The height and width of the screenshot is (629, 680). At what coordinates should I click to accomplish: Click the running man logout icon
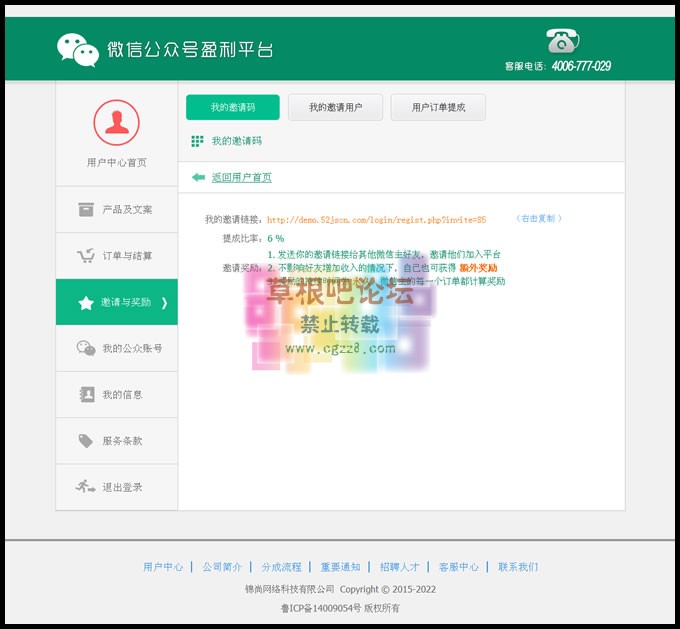85,487
